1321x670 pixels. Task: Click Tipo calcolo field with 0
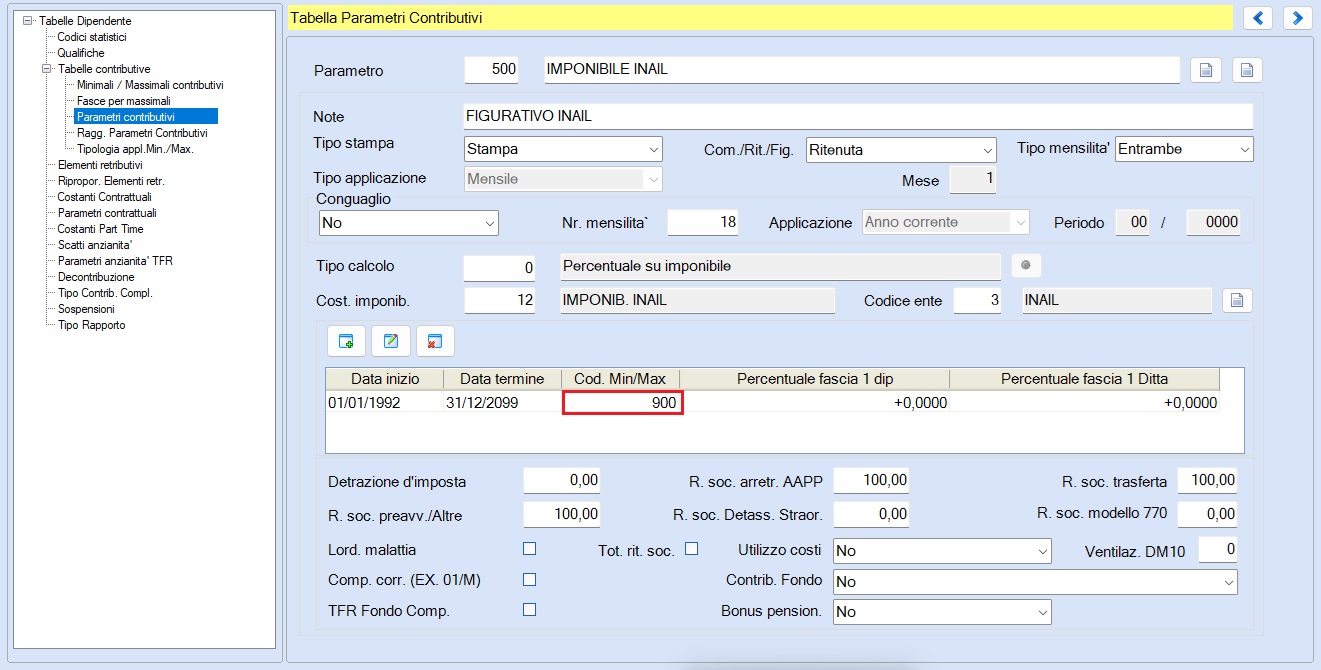(499, 267)
